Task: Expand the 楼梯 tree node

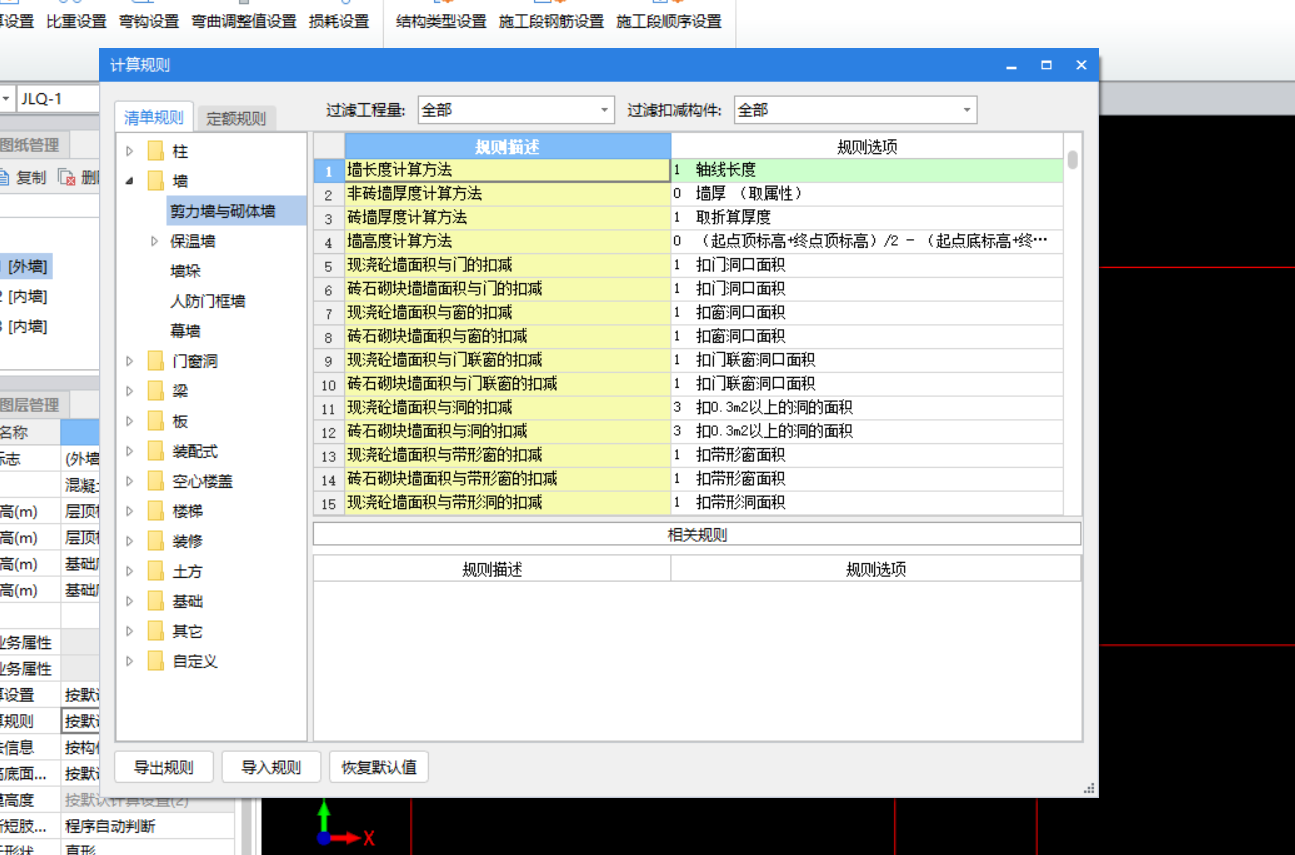Action: 129,511
